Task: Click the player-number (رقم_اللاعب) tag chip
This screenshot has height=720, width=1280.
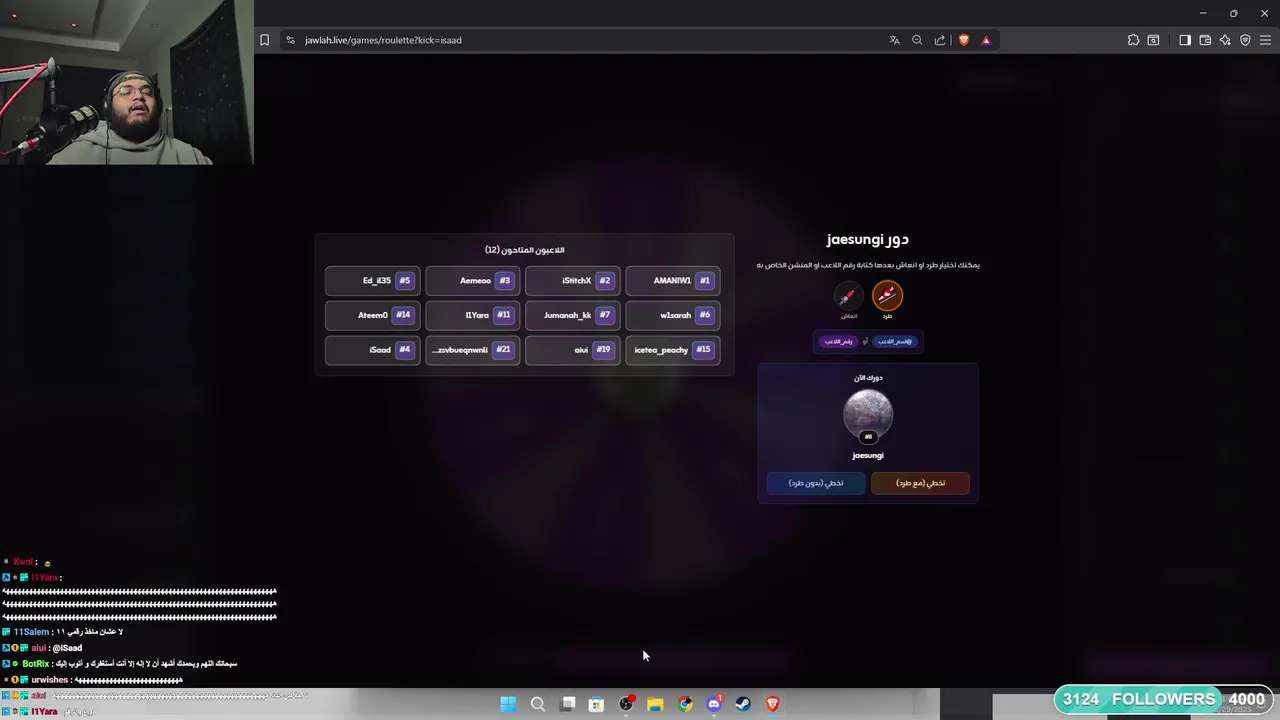Action: (x=838, y=341)
